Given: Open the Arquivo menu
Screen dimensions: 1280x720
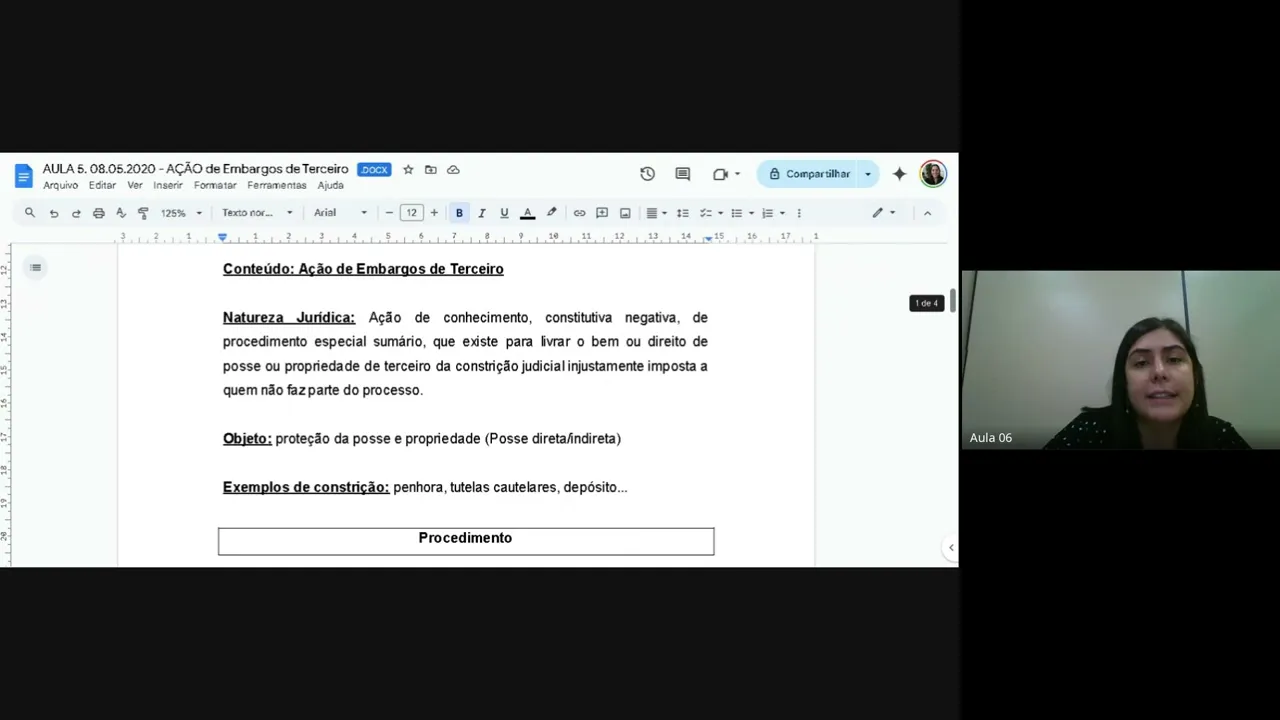Looking at the screenshot, I should [60, 185].
